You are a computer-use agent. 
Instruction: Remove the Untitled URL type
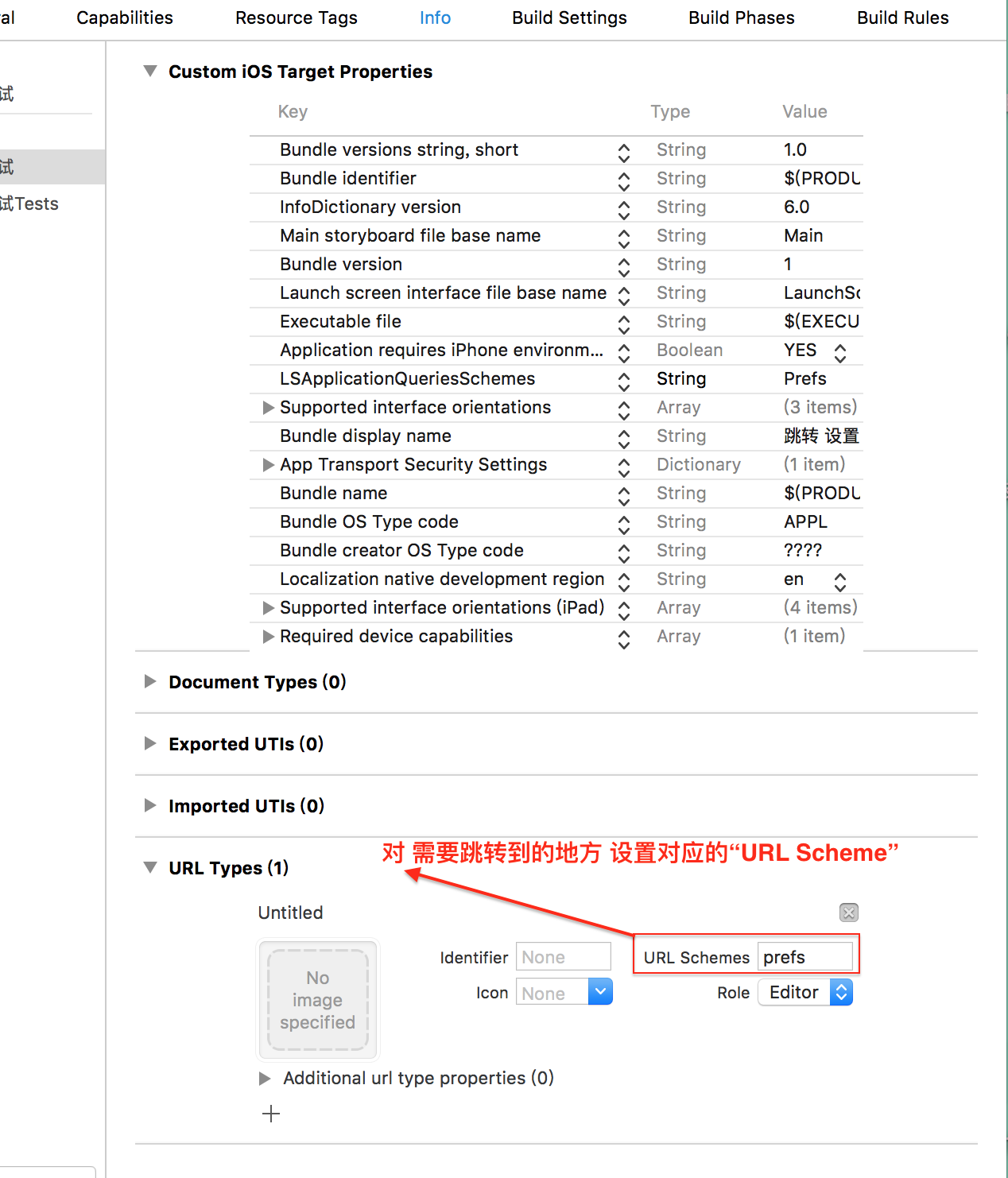849,913
